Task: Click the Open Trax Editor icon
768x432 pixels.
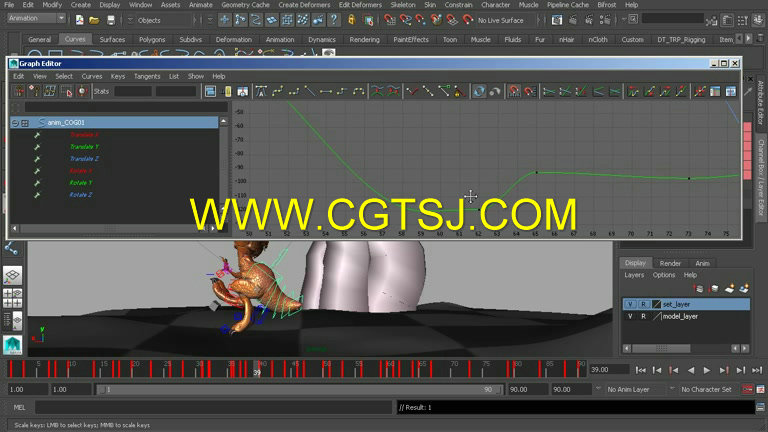Action: tap(731, 91)
